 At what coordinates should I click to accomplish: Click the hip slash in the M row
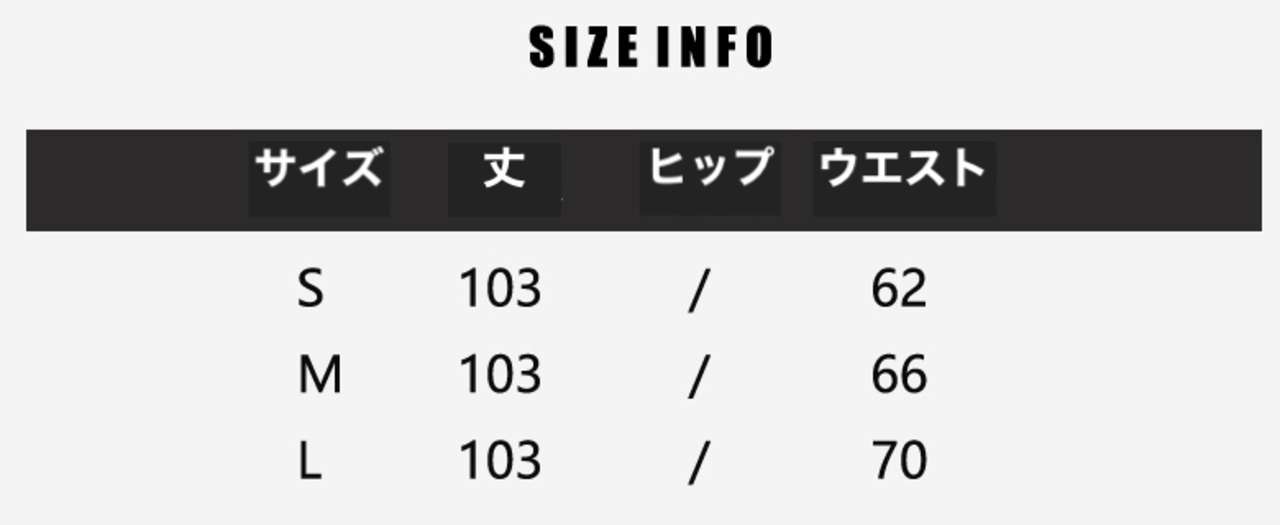pos(698,377)
